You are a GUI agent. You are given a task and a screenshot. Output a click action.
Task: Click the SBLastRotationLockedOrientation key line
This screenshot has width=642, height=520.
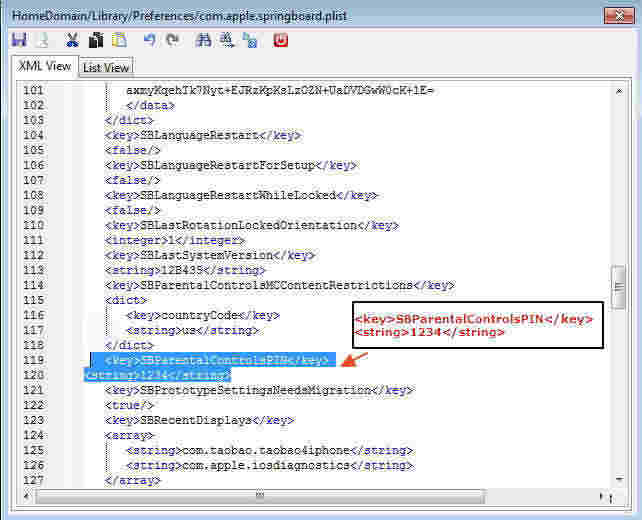(x=252, y=225)
